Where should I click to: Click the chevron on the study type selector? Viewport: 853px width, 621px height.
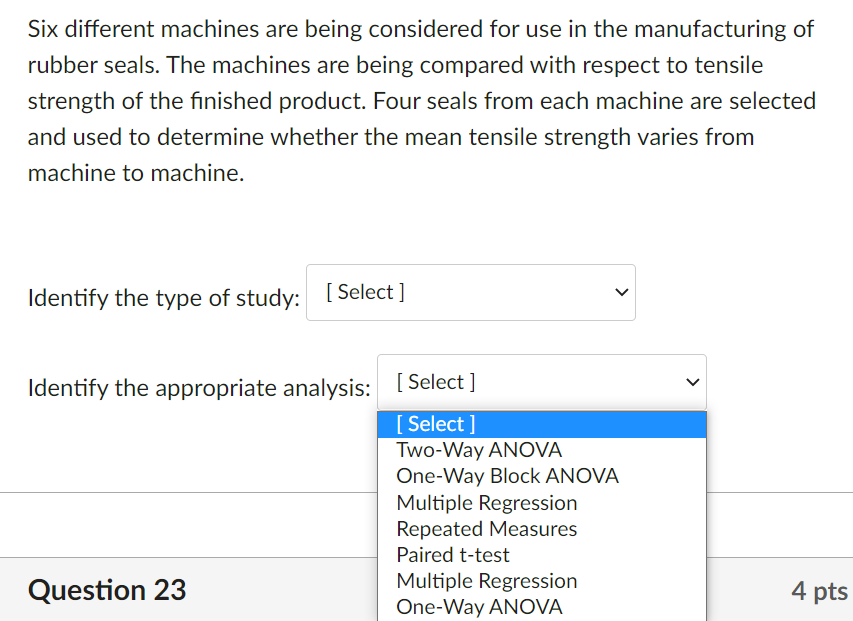(x=620, y=292)
